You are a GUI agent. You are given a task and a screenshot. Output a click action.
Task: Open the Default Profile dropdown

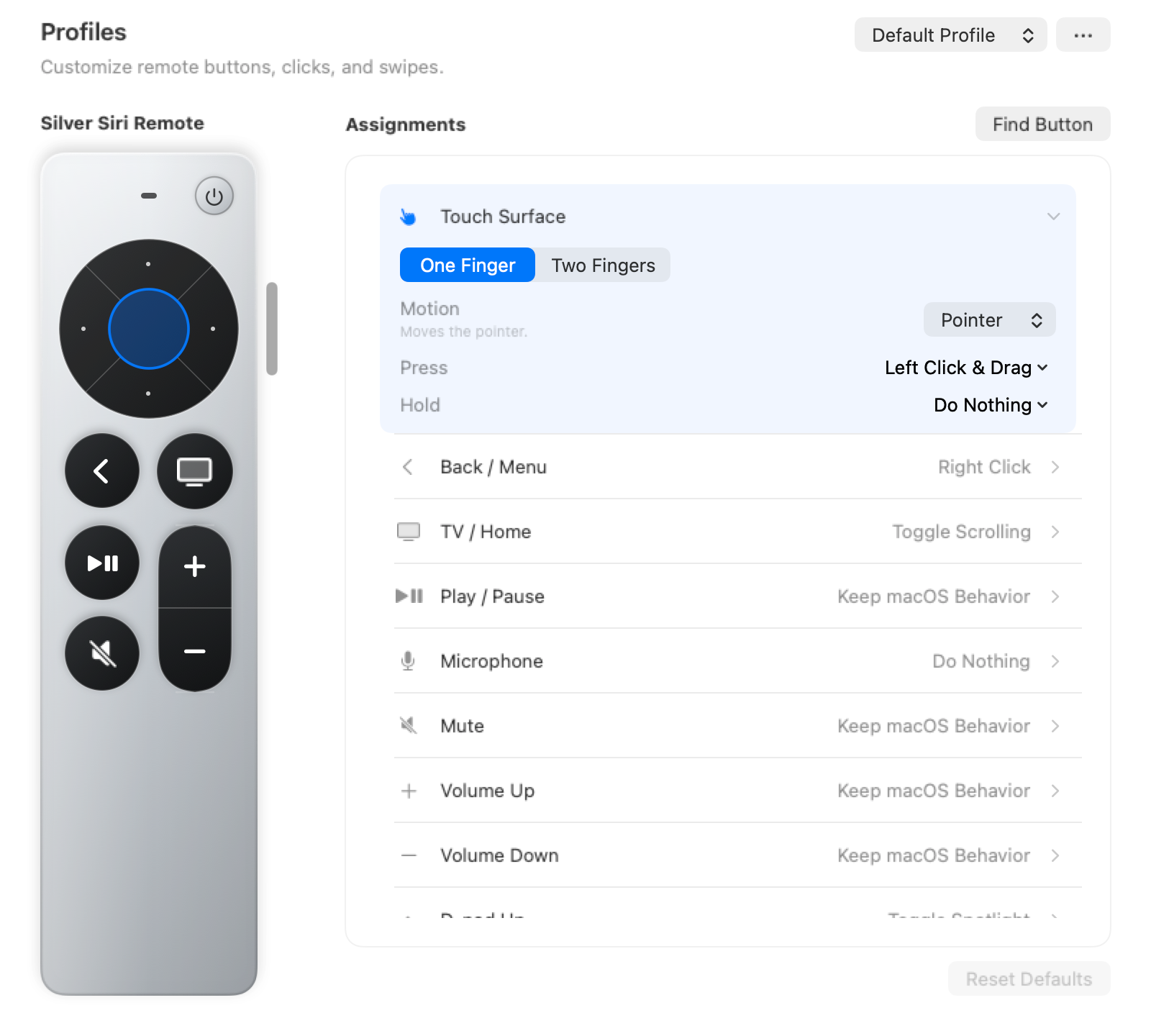950,35
